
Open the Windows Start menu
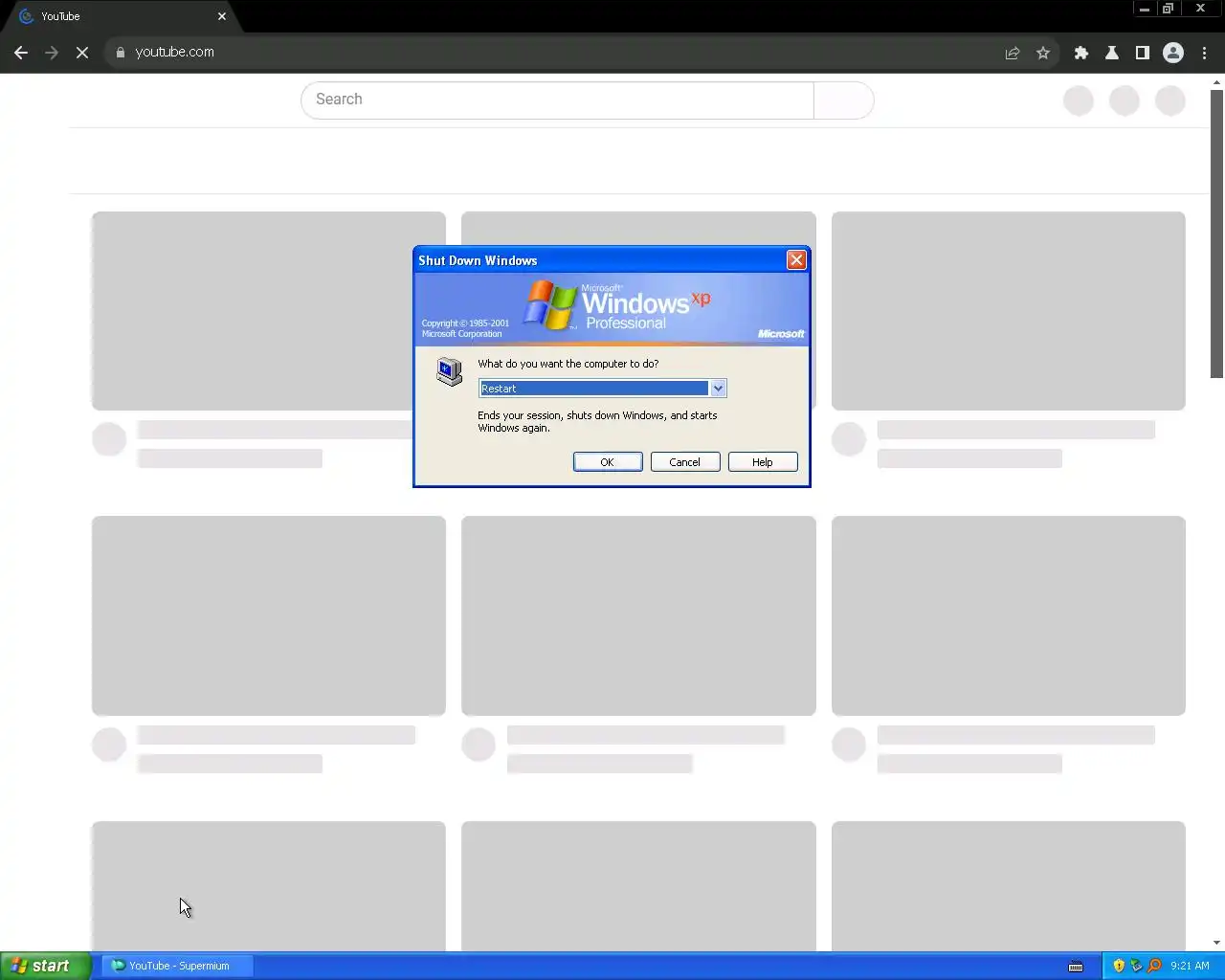[x=45, y=966]
